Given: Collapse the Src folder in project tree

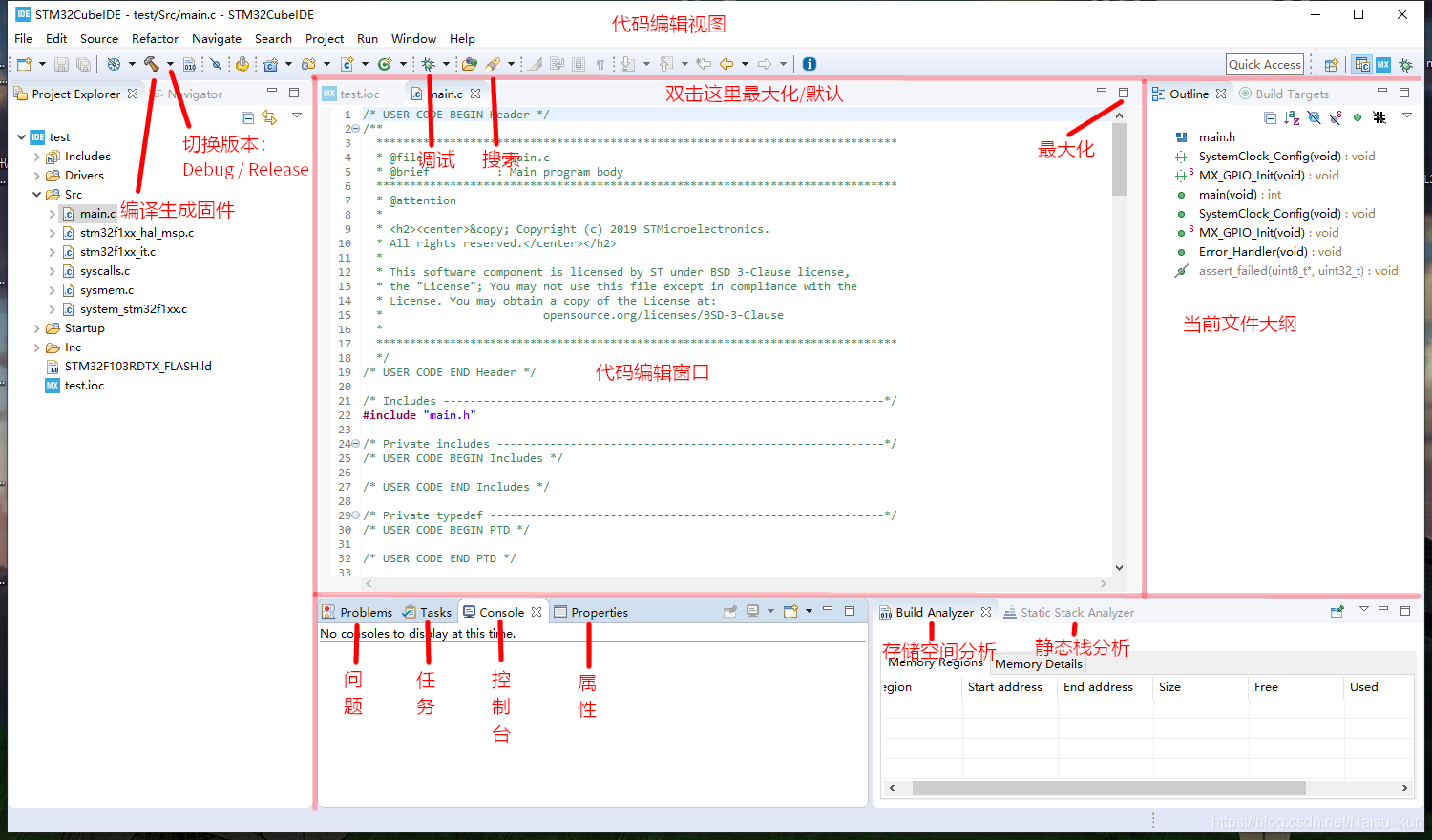Looking at the screenshot, I should coord(37,195).
